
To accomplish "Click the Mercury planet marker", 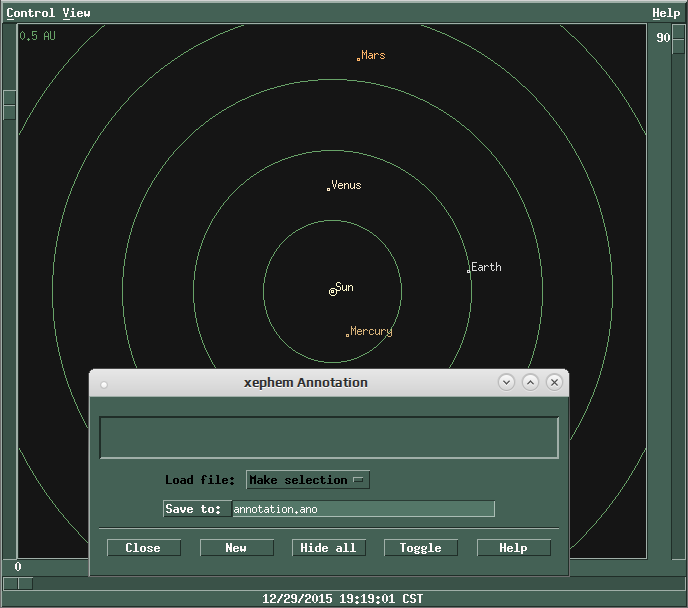I will click(x=347, y=335).
